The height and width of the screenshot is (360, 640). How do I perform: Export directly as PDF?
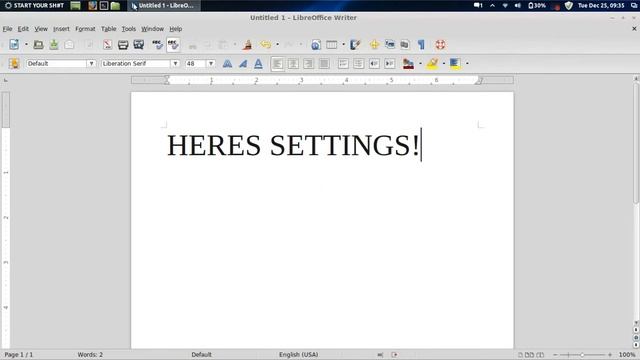(107, 44)
